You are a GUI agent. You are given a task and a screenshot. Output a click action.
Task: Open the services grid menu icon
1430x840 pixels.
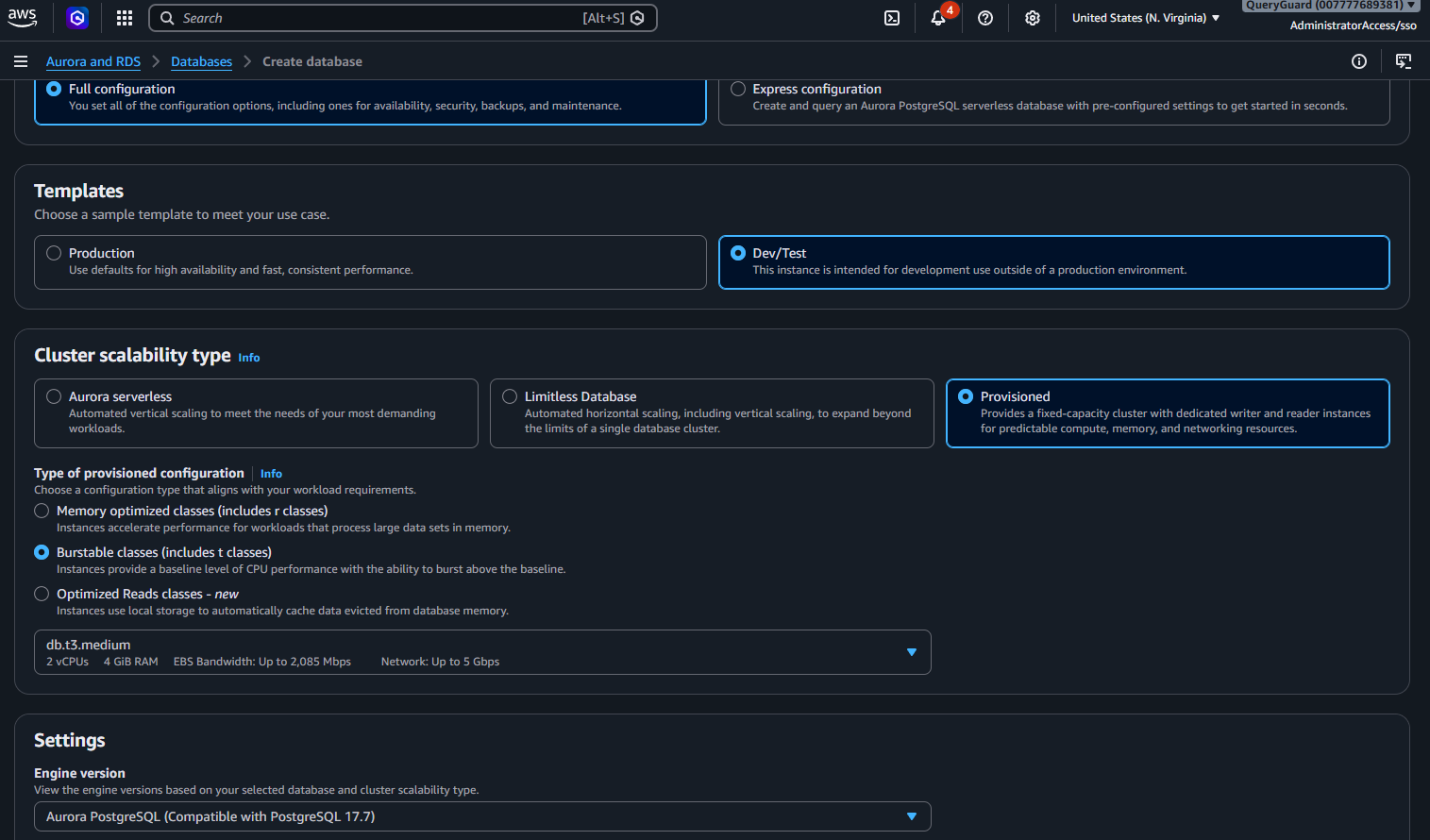[125, 18]
